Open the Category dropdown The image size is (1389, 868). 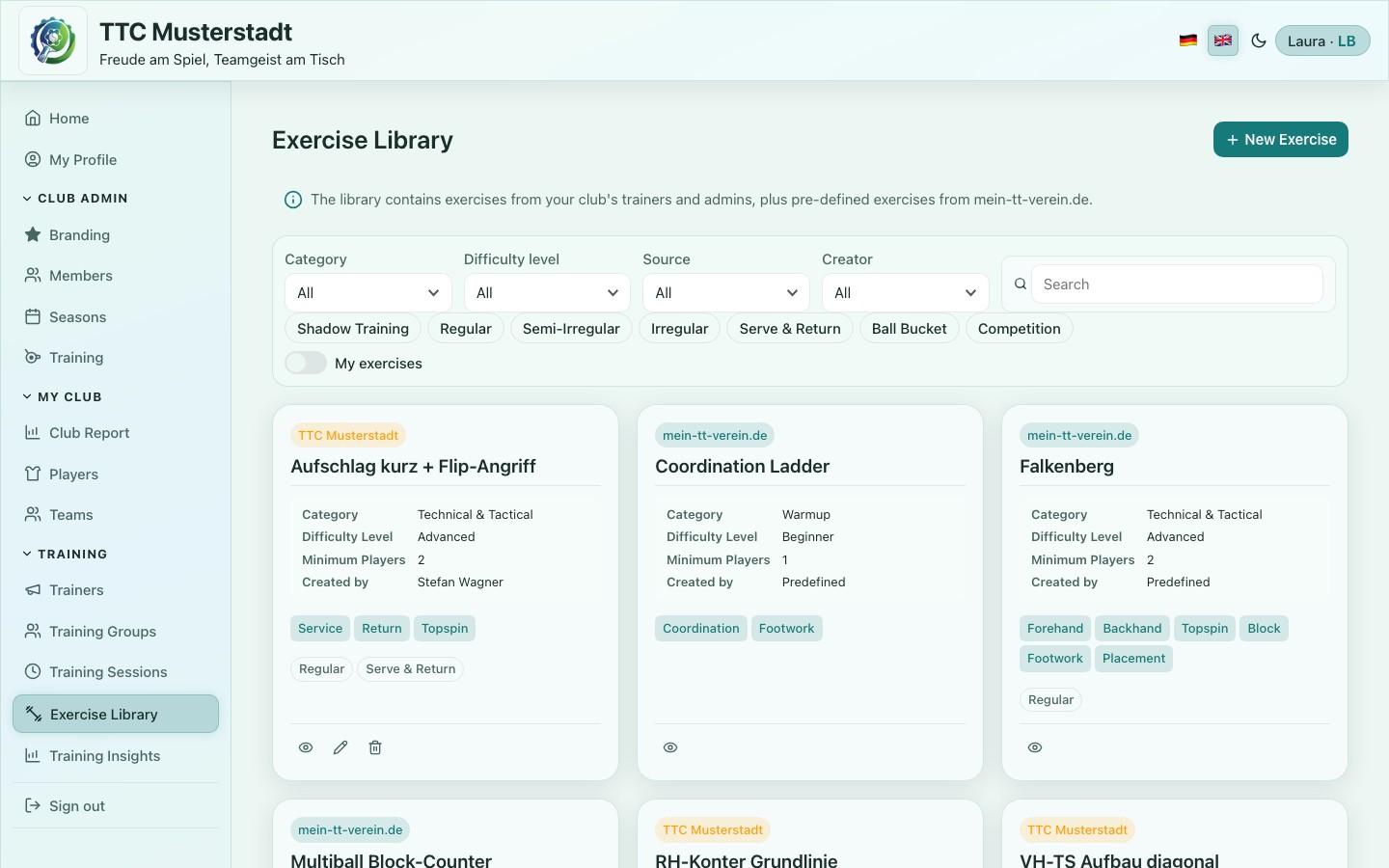(368, 292)
